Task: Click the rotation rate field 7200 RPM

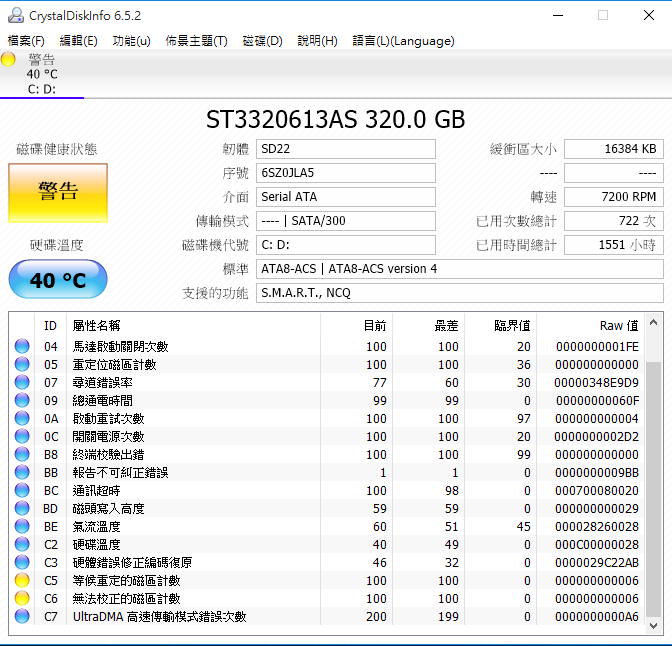Action: [x=614, y=197]
